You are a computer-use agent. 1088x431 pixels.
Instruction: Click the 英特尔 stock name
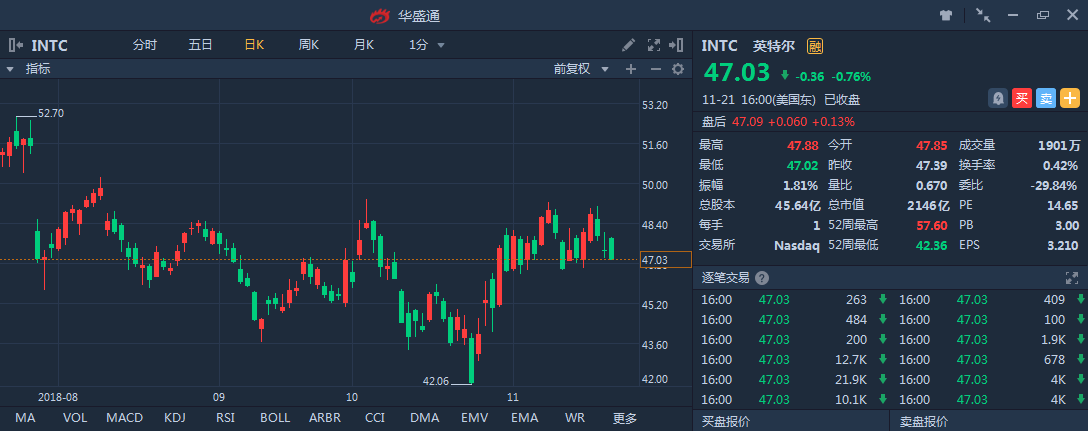[x=775, y=47]
